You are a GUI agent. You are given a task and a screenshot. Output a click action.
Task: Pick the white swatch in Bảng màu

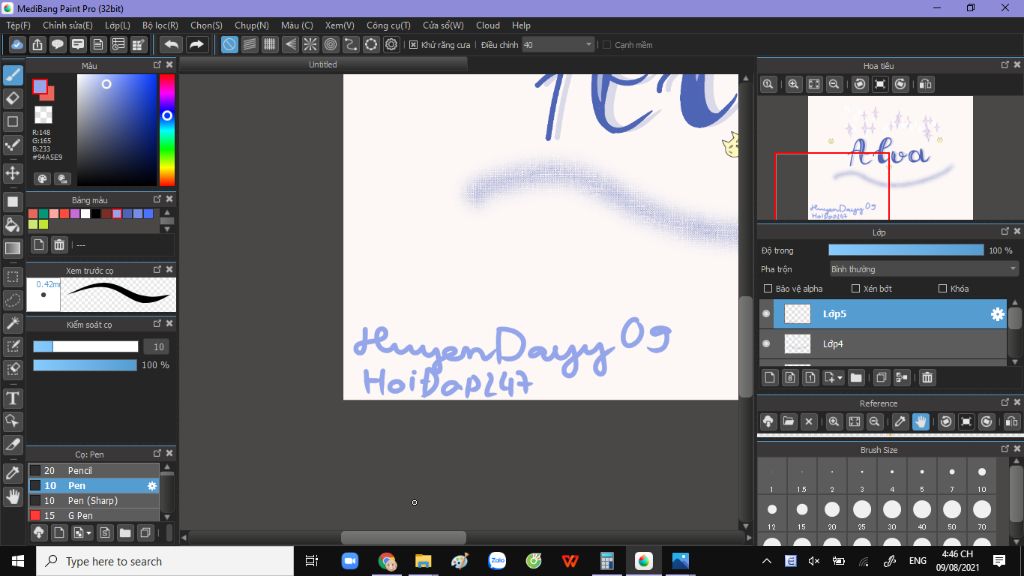[85, 214]
